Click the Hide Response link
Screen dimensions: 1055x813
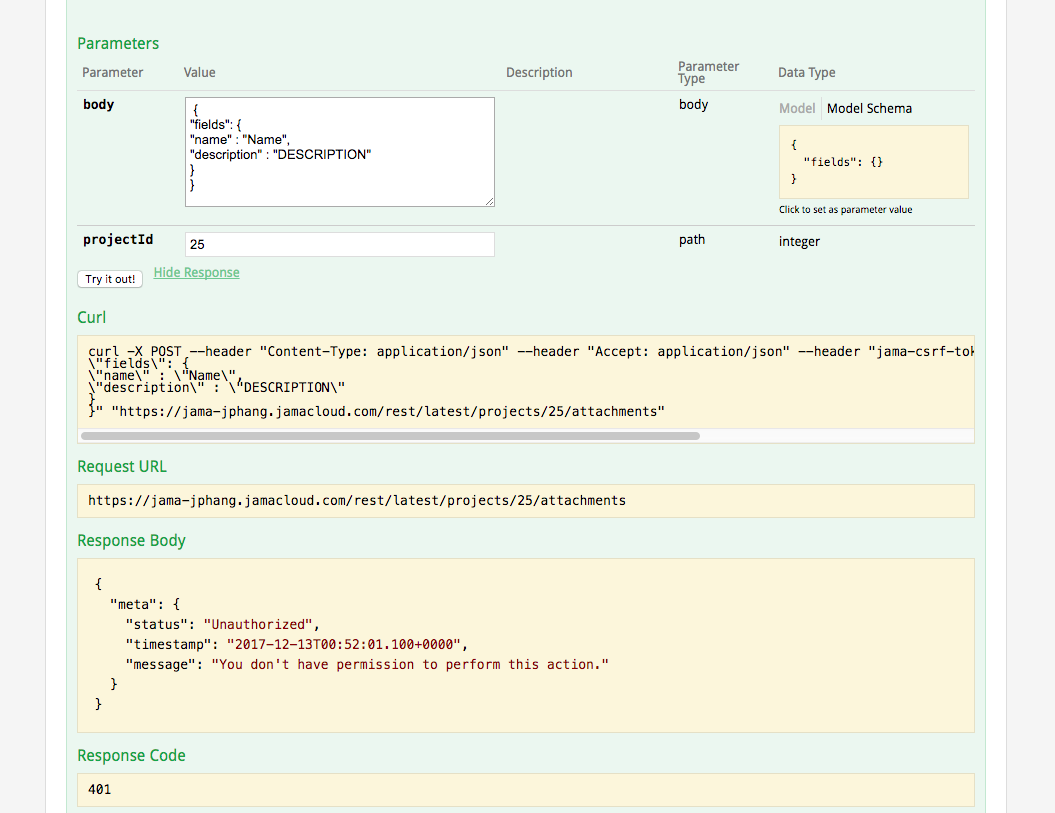click(196, 273)
